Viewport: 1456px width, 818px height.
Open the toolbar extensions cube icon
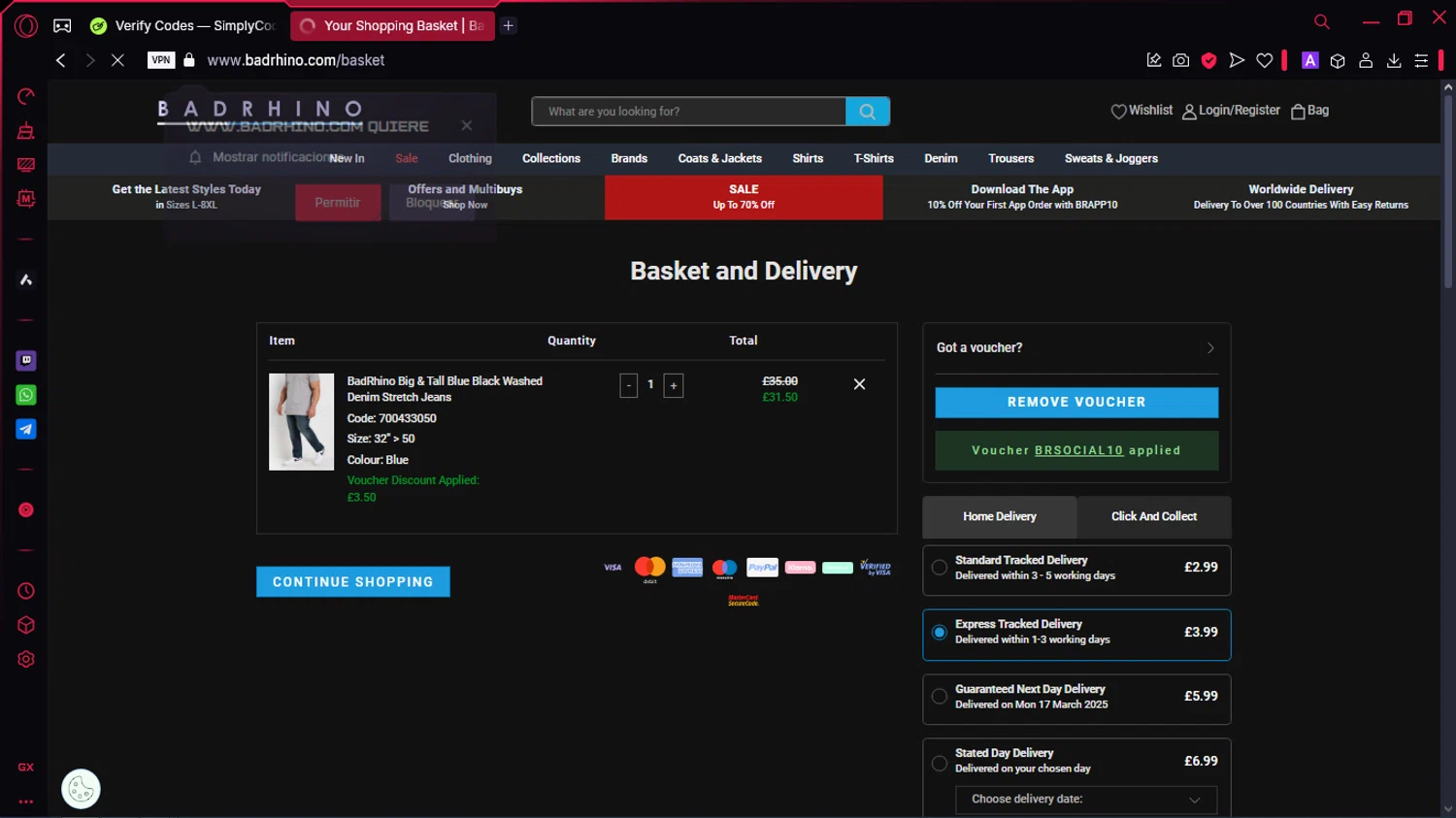pyautogui.click(x=1338, y=60)
